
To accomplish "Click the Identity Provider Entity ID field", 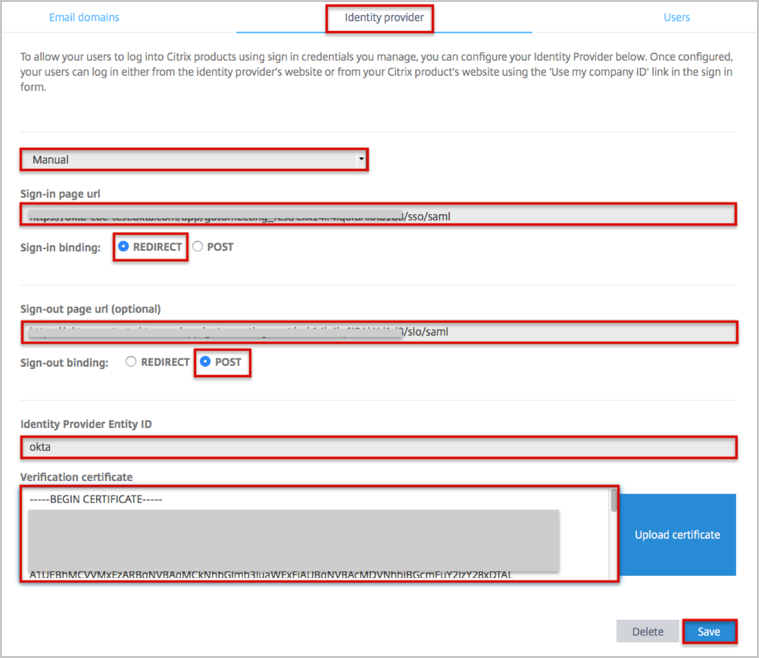I will pyautogui.click(x=378, y=447).
